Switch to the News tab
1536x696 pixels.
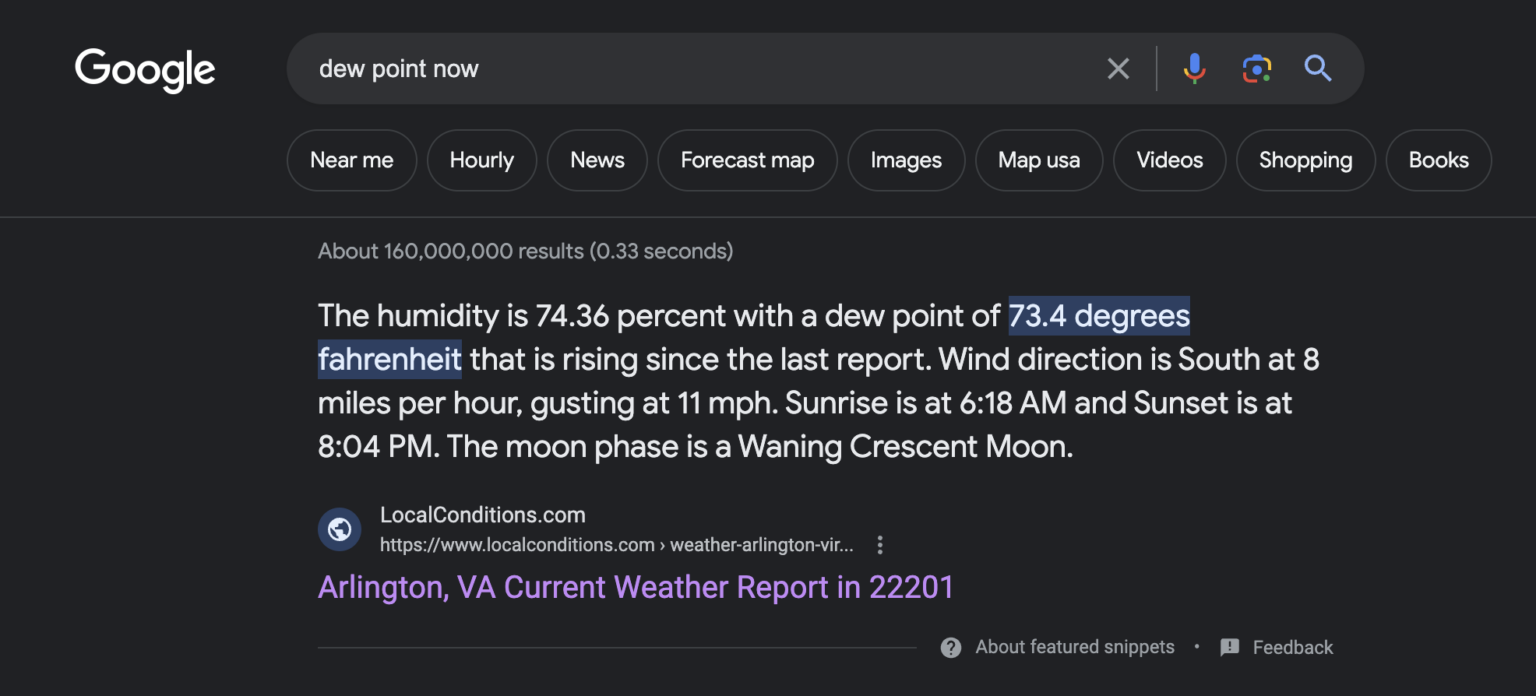[597, 160]
